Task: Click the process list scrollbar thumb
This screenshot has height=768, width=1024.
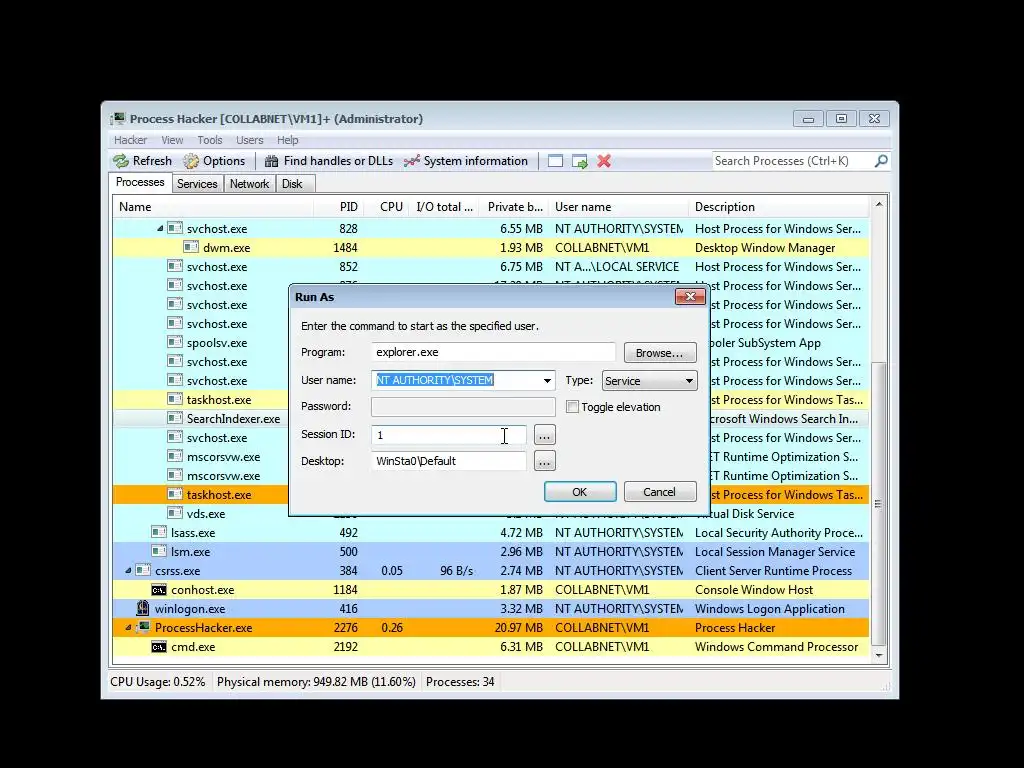Action: tap(878, 503)
